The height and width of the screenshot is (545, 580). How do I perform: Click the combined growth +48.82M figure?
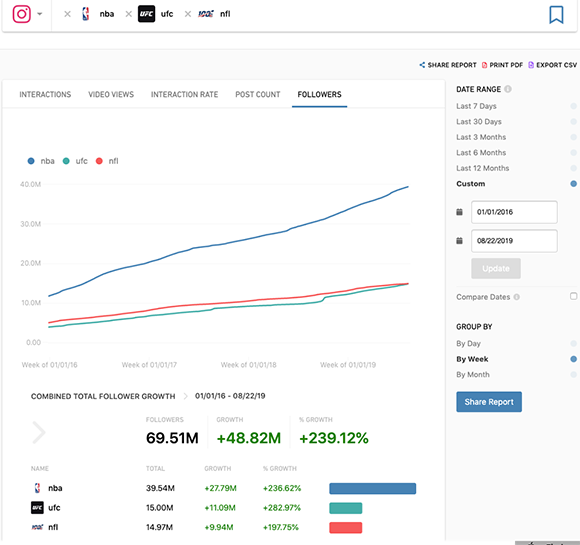pyautogui.click(x=249, y=438)
